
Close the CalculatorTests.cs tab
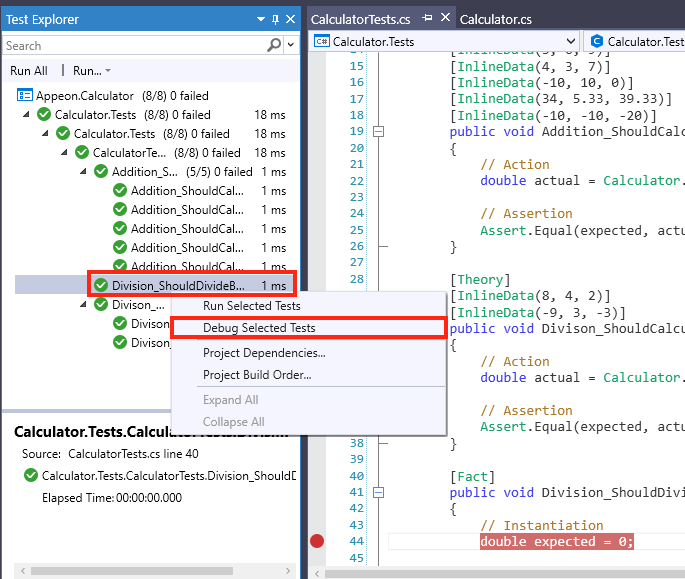pos(445,17)
